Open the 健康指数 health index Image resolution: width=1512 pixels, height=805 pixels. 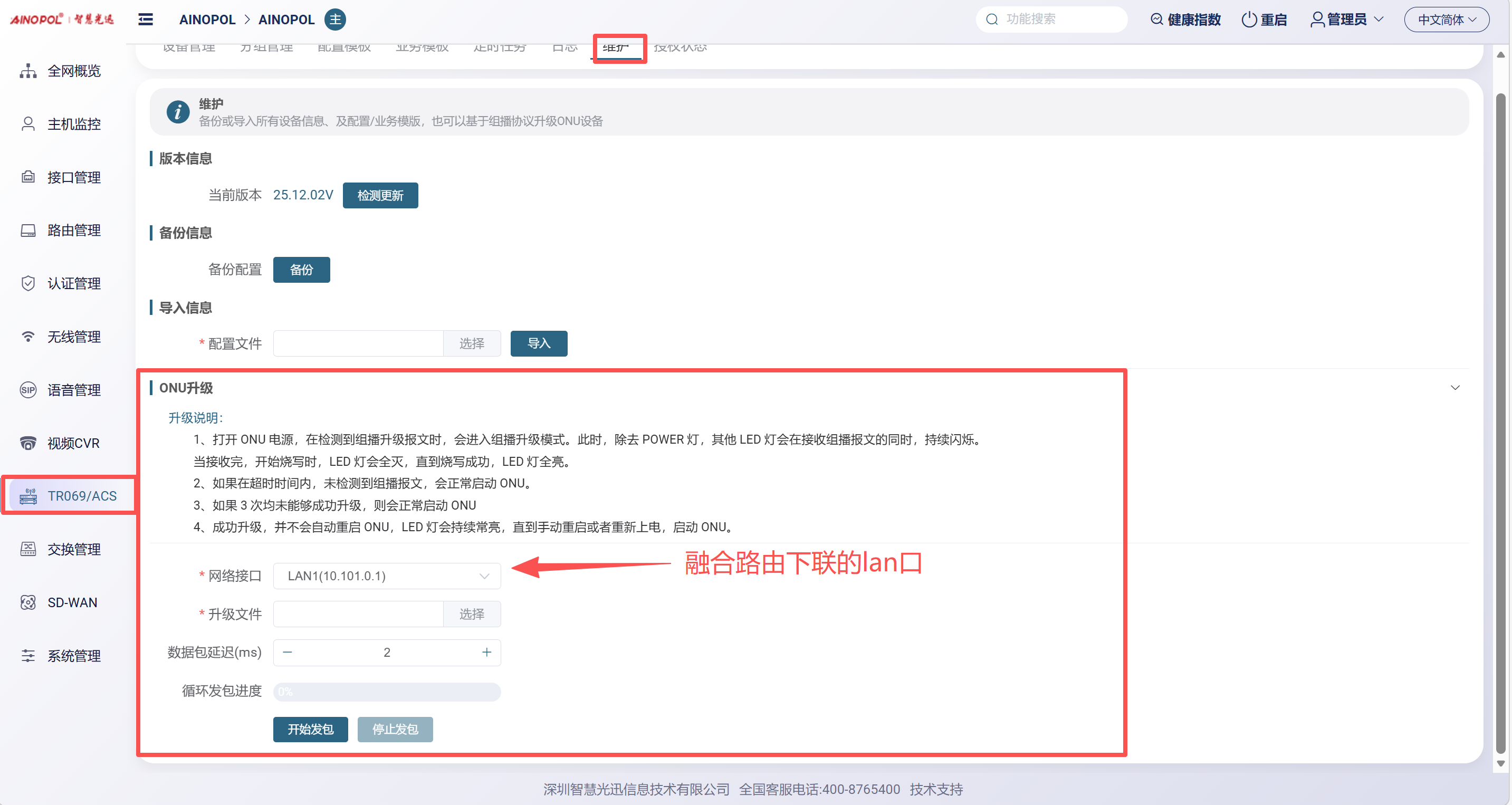(x=1185, y=20)
